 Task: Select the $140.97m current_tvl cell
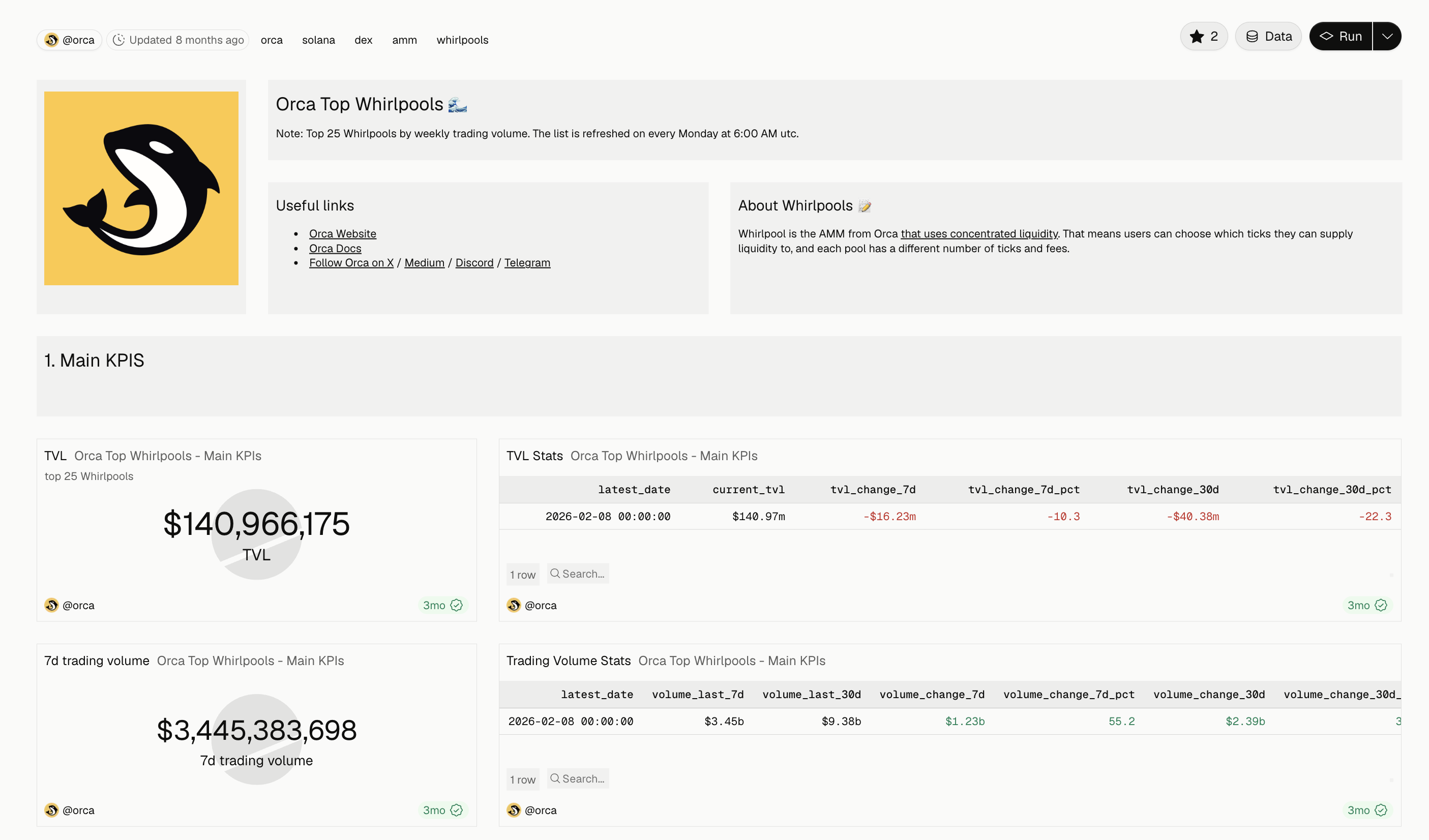click(x=759, y=517)
